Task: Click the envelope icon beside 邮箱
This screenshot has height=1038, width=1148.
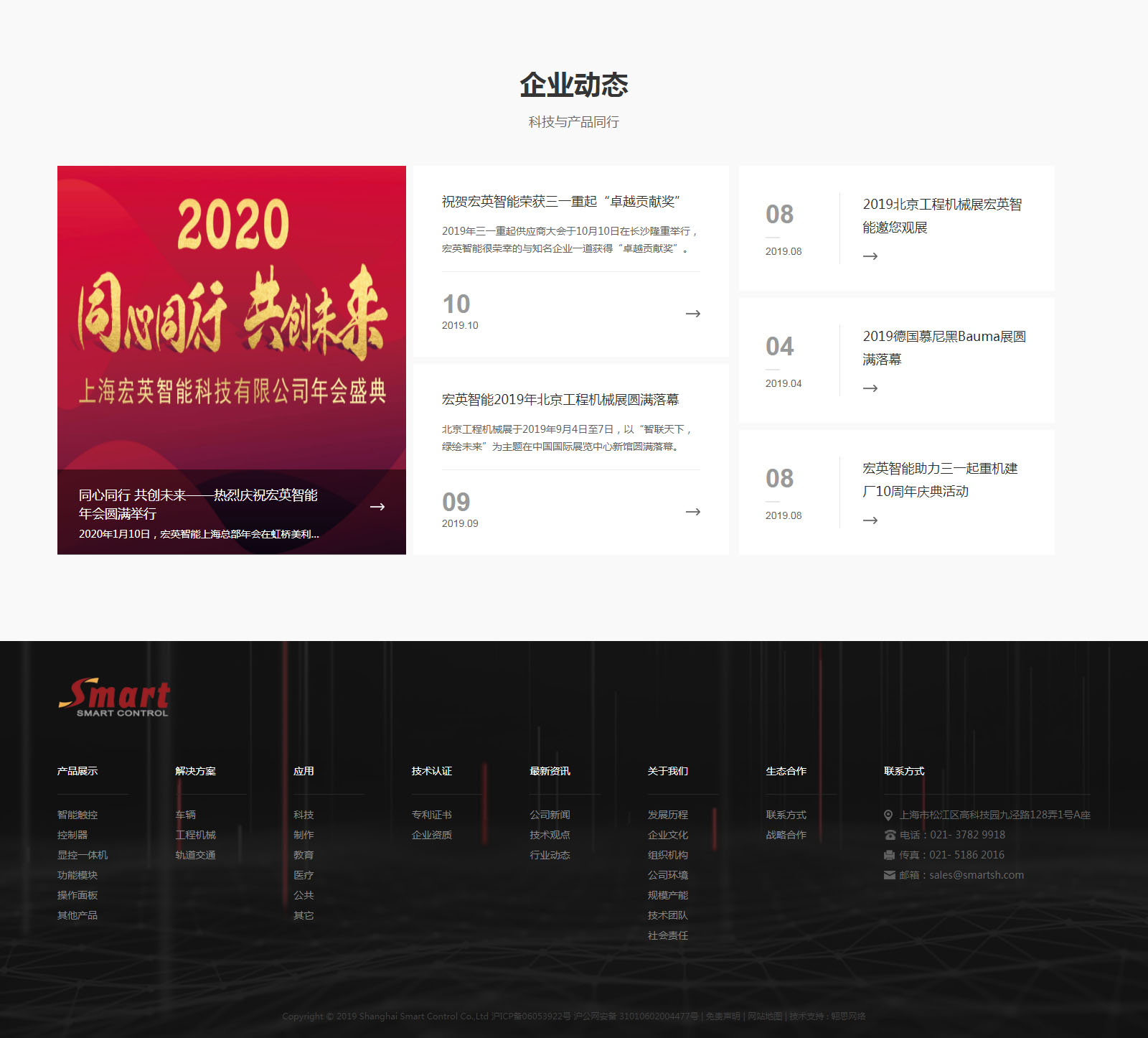Action: [890, 875]
